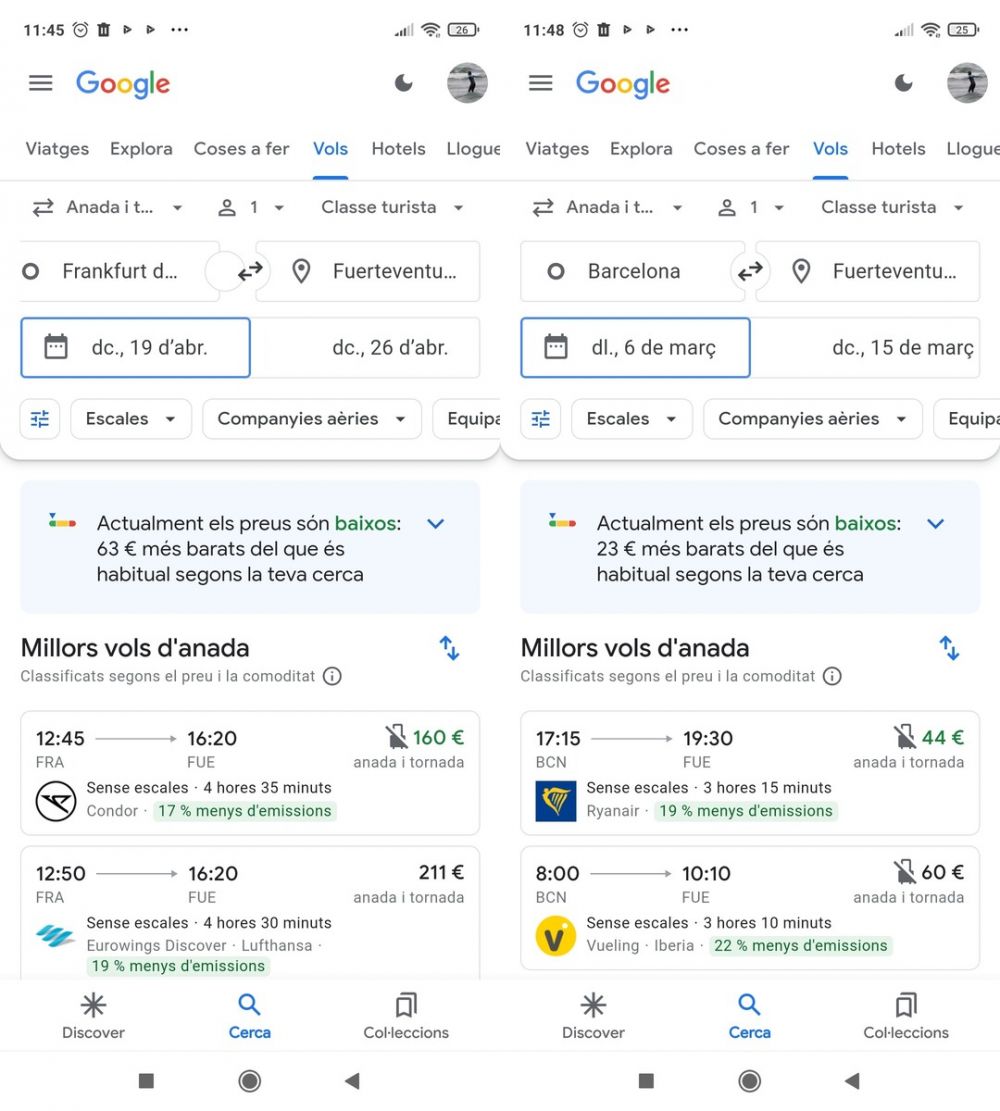The height and width of the screenshot is (1111, 1000).
Task: Open Classe turista dropdown on left screen
Action: [x=392, y=208]
